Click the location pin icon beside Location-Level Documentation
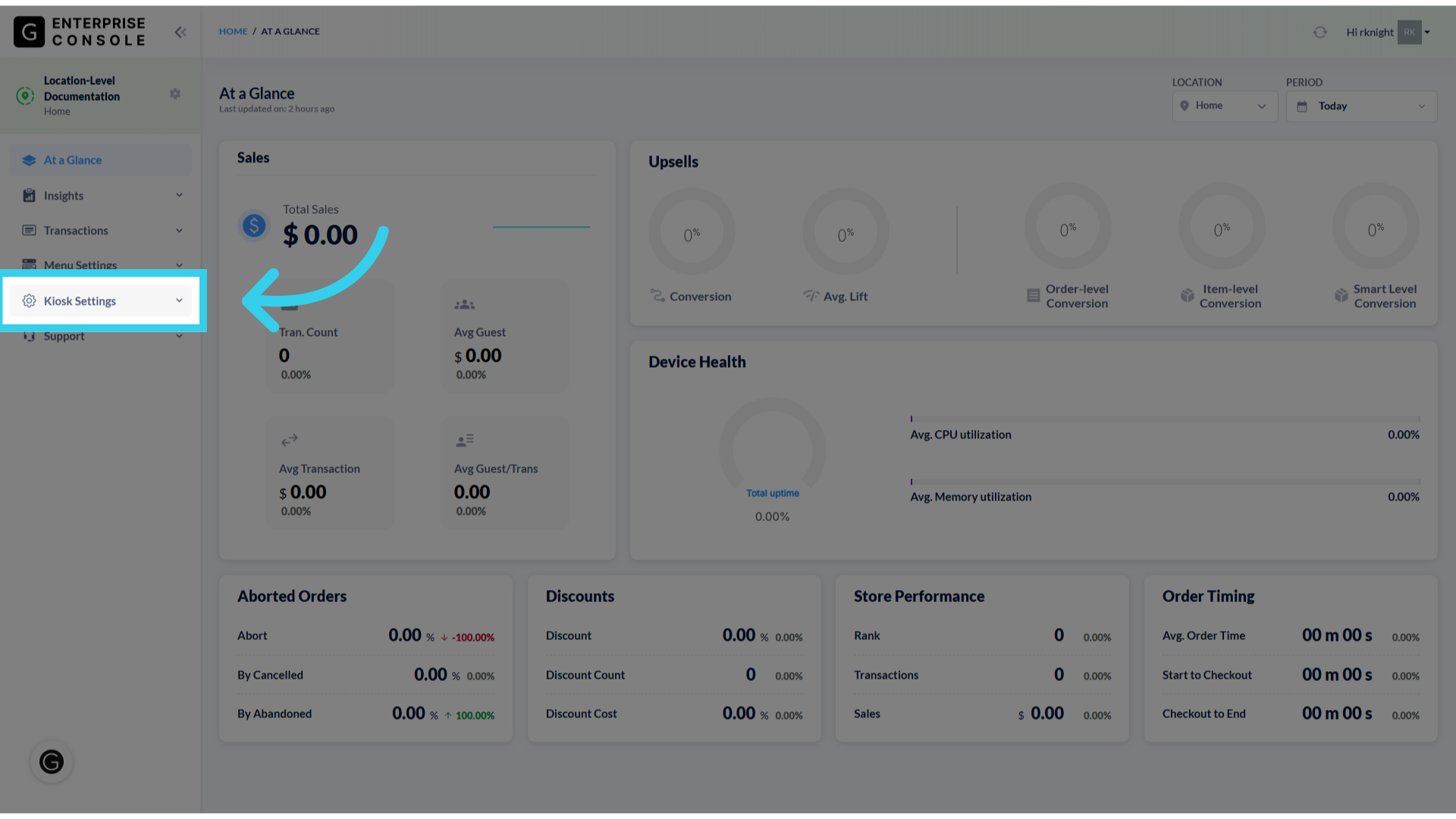The image size is (1456, 819). coord(25,96)
